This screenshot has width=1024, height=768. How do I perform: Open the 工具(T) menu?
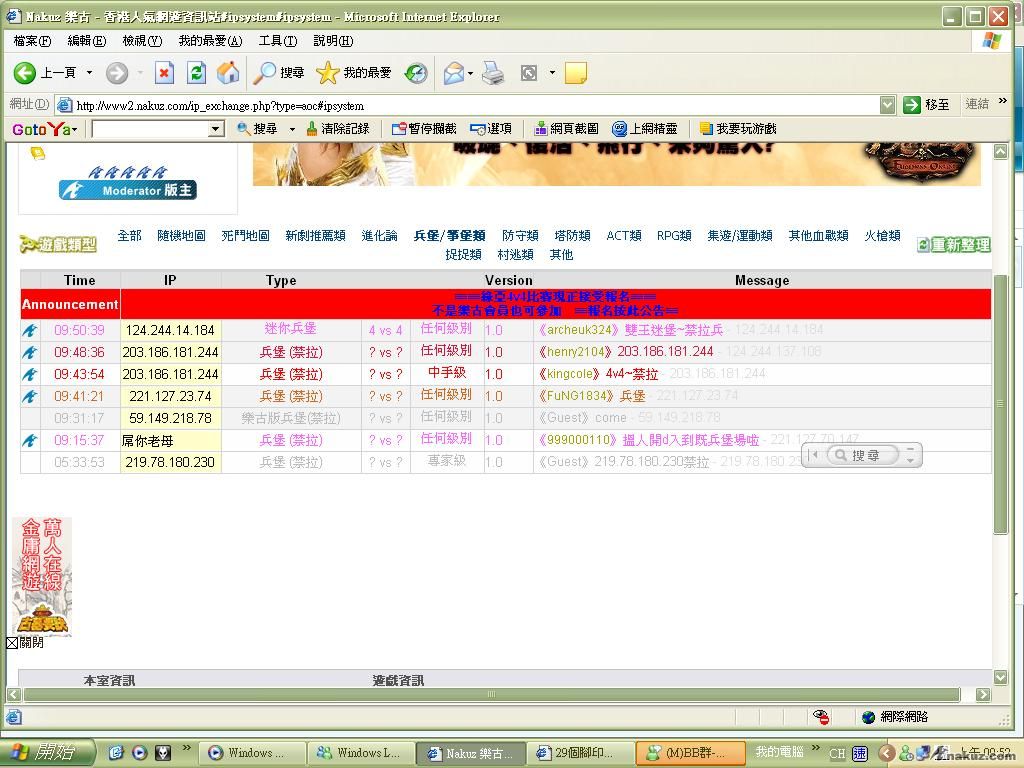[277, 41]
